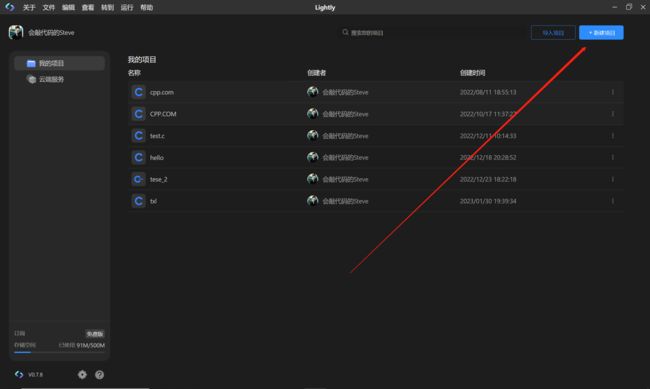Click the Lightly logo in the title bar
The width and height of the screenshot is (650, 389).
click(x=10, y=7)
